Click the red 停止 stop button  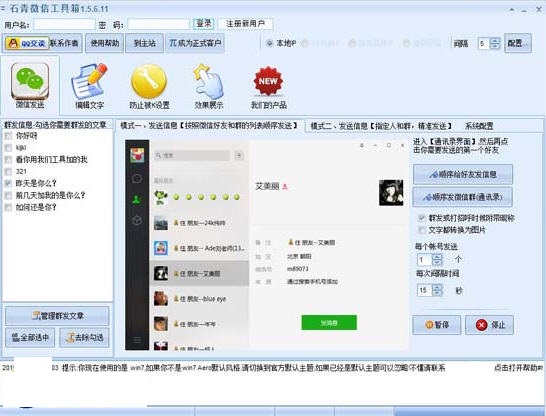(x=489, y=325)
